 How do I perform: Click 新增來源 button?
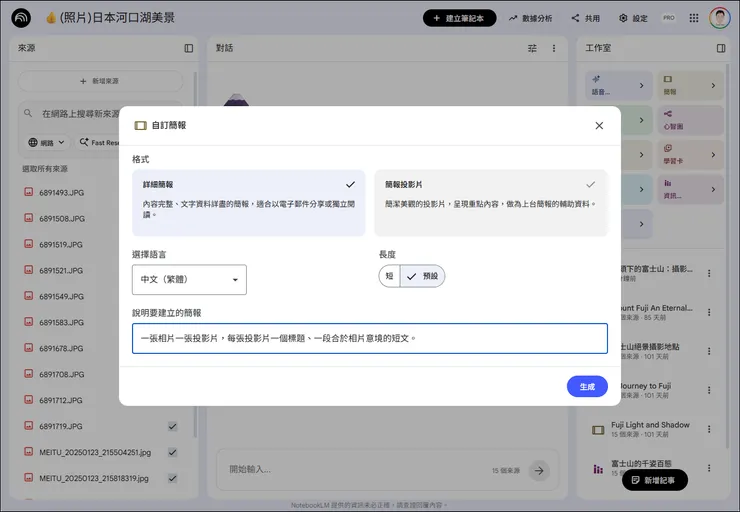point(100,81)
